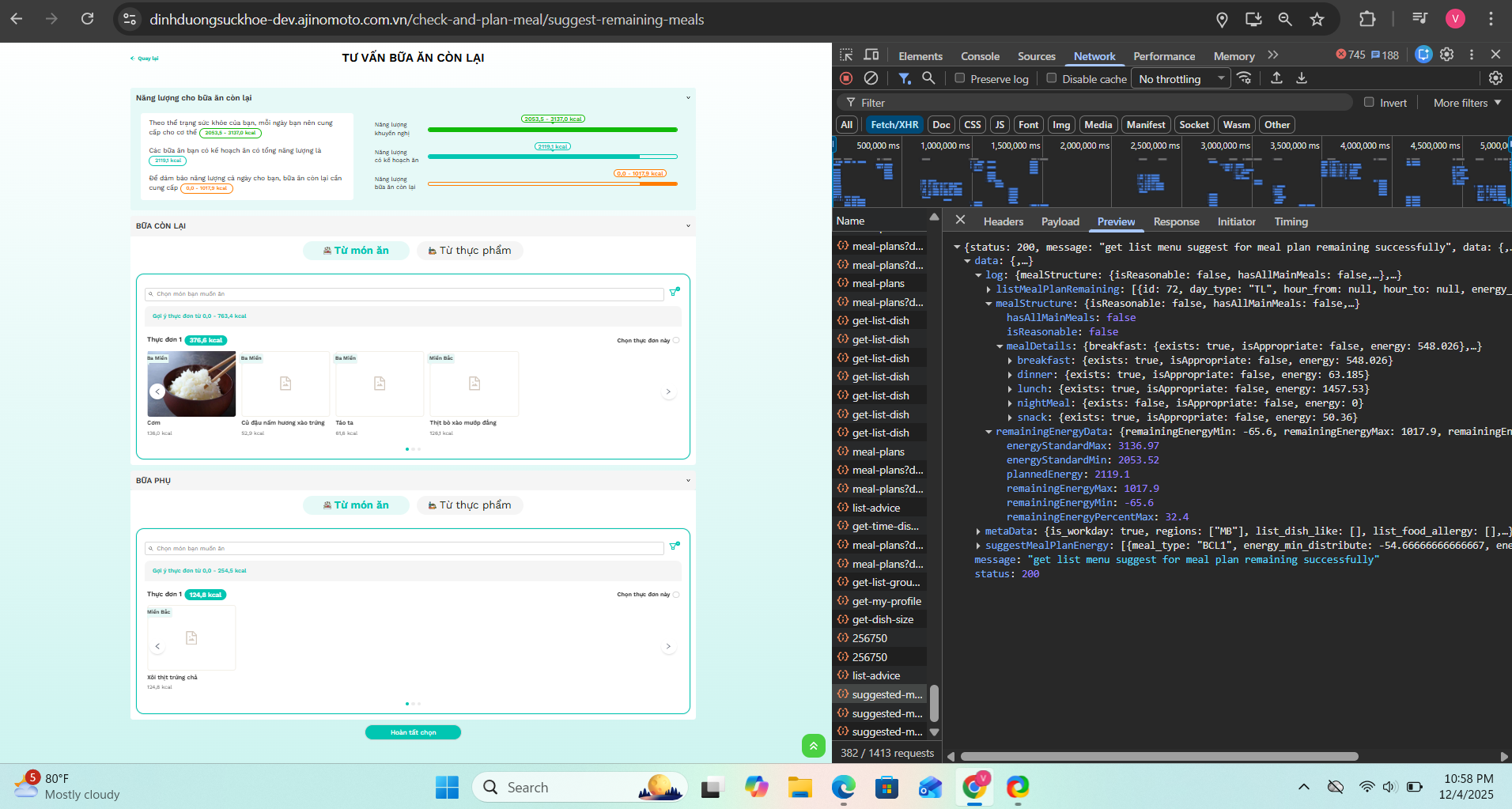Open the Console panel tab
This screenshot has width=1512, height=809.
pos(980,56)
